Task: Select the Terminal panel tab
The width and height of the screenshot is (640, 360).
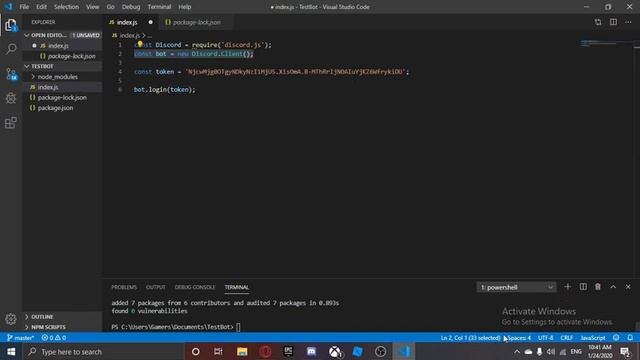Action: [x=236, y=287]
